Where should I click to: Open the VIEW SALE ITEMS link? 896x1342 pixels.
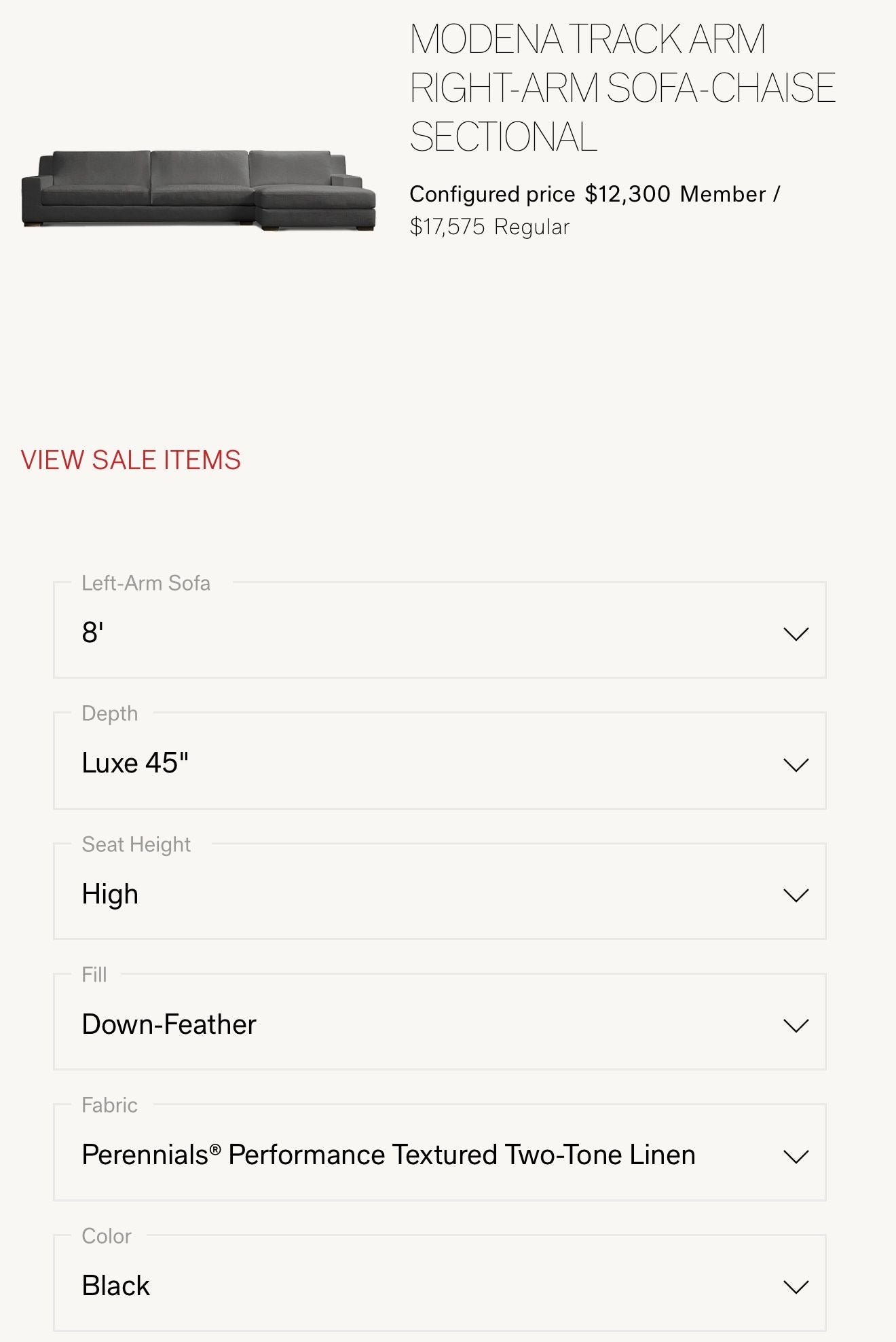[131, 460]
